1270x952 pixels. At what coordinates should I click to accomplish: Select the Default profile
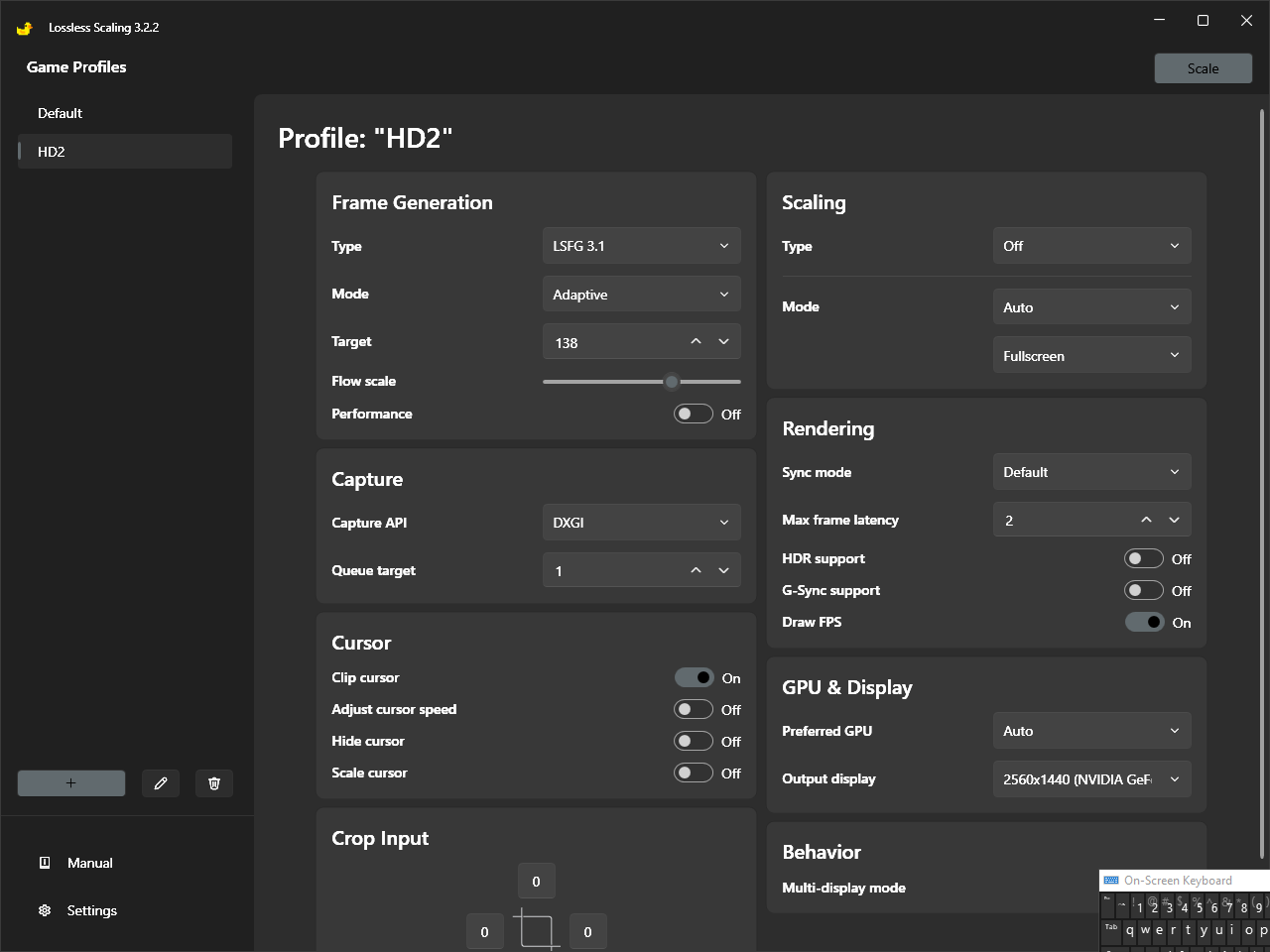[125, 113]
